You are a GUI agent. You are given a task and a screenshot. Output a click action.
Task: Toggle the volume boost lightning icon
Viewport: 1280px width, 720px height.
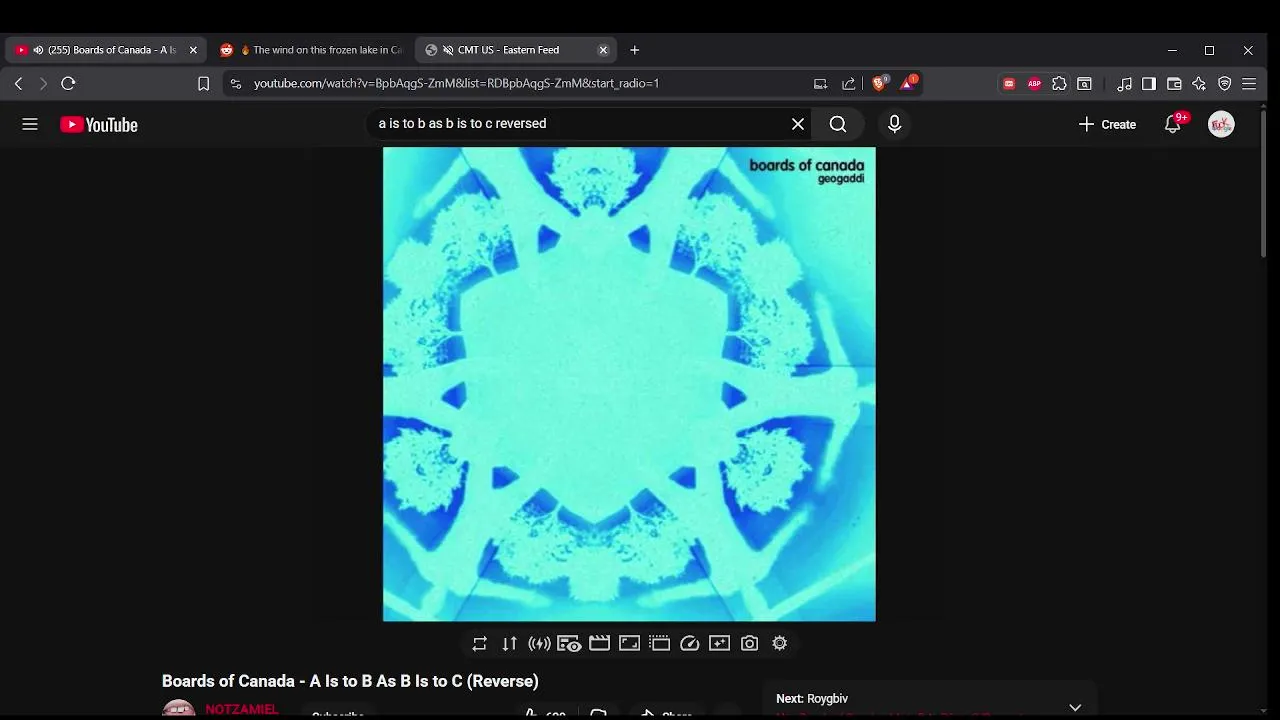click(x=539, y=644)
